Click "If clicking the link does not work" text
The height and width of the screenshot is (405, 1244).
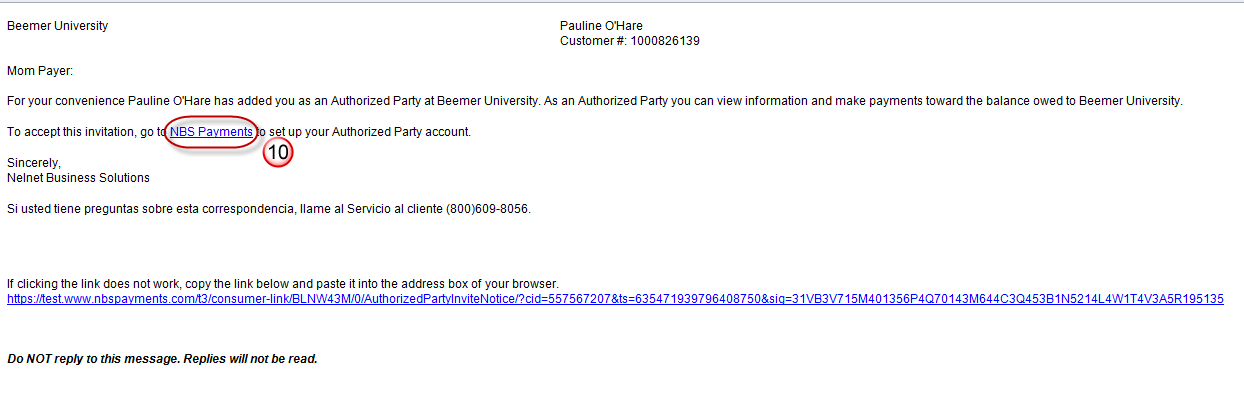pos(94,284)
